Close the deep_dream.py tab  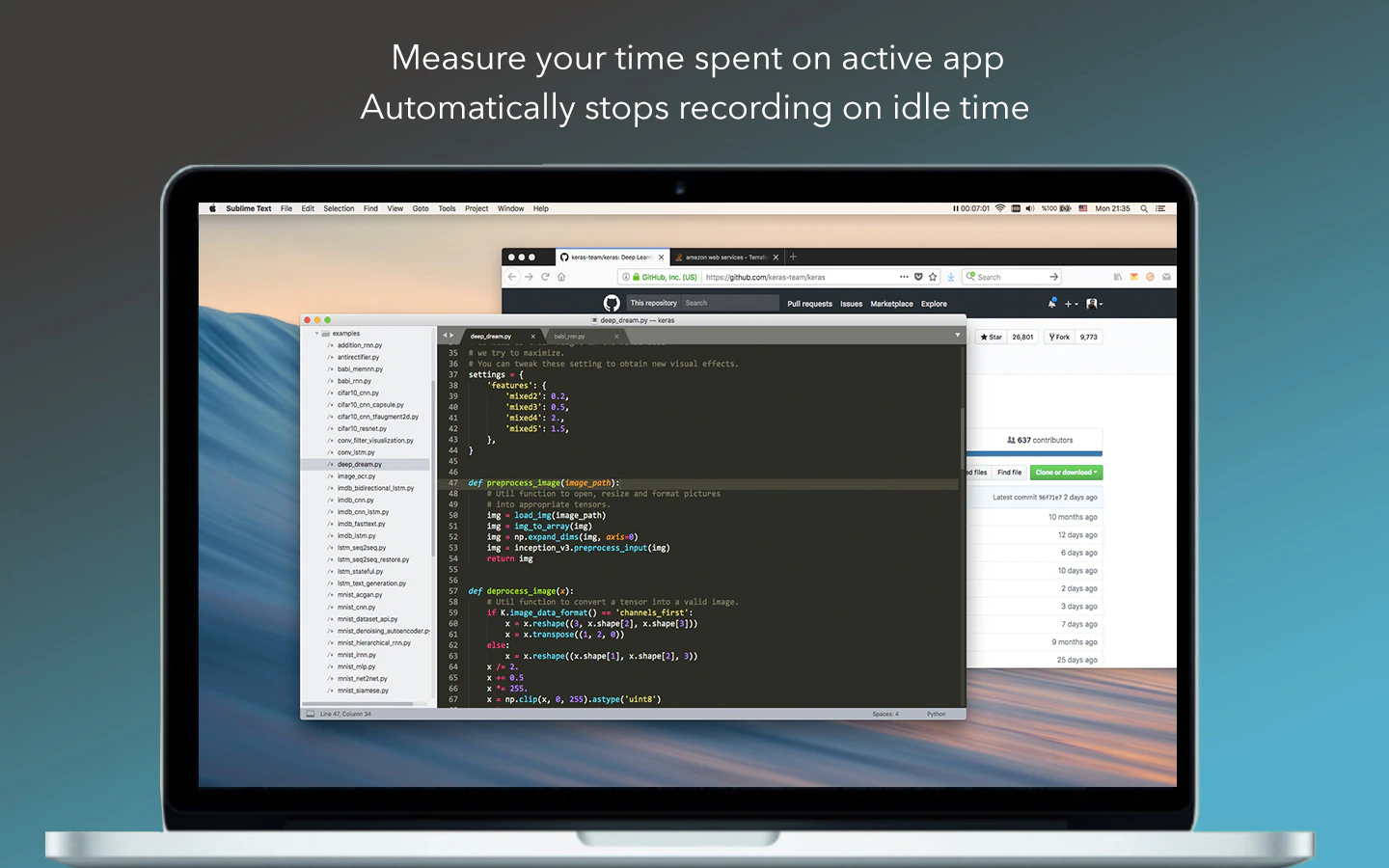(x=532, y=337)
